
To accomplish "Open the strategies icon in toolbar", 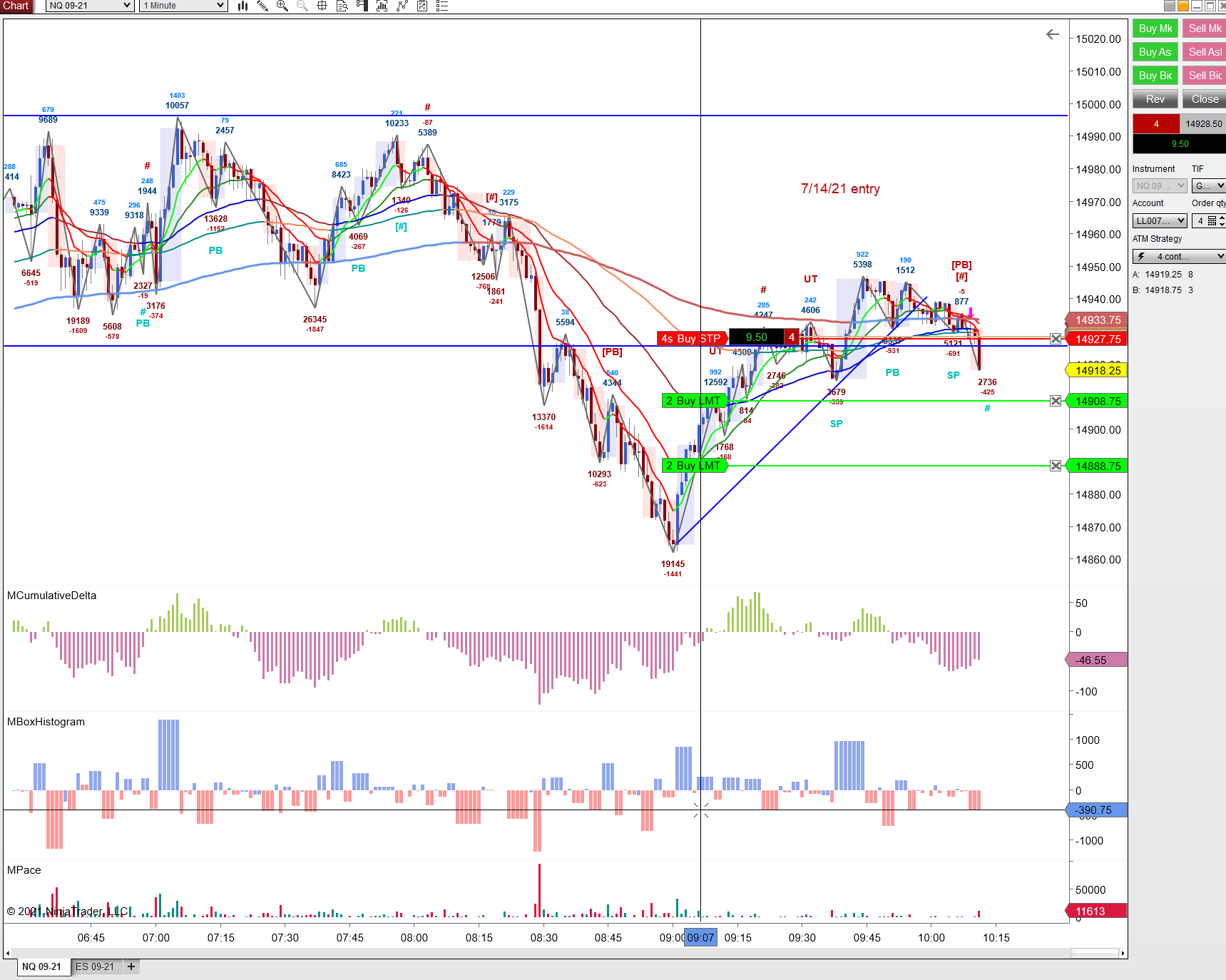I will (402, 6).
